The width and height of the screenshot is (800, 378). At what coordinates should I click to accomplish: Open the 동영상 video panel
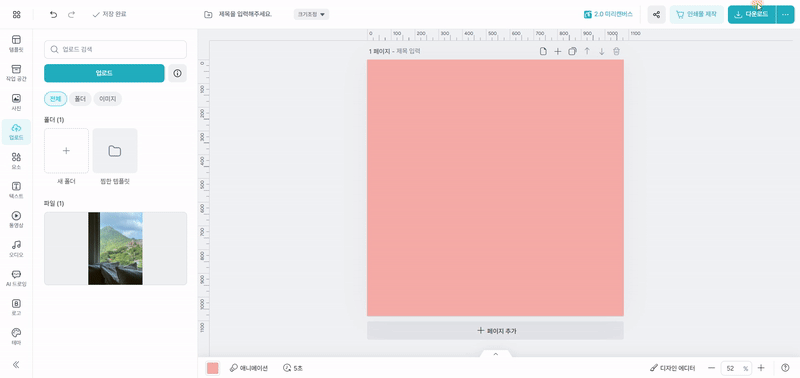(x=16, y=220)
